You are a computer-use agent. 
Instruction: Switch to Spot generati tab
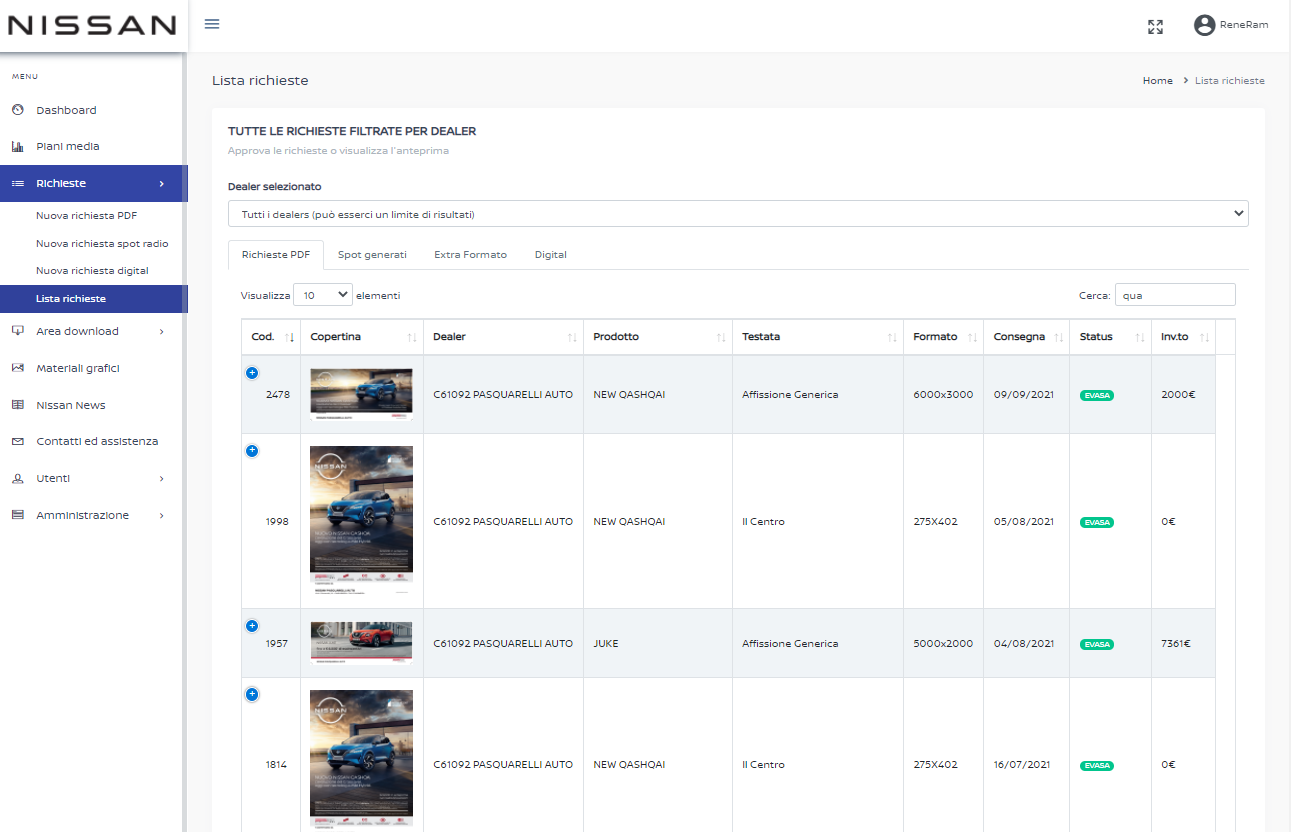coord(372,255)
